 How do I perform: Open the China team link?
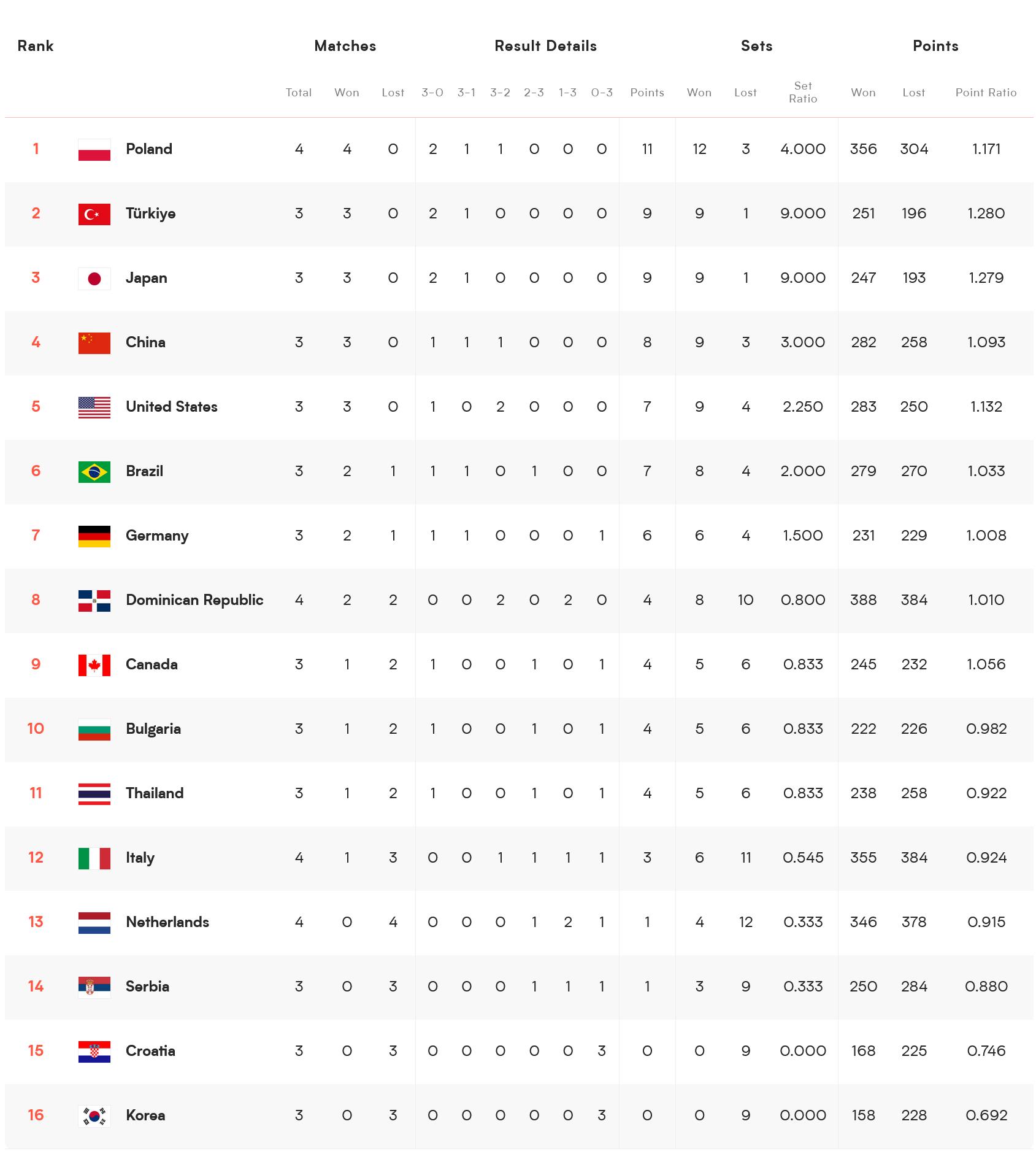145,342
